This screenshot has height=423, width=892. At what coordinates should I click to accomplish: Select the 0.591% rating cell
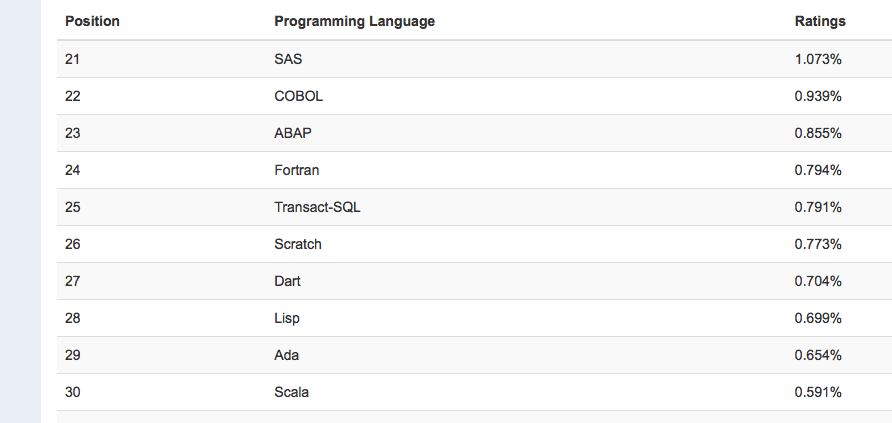point(818,392)
